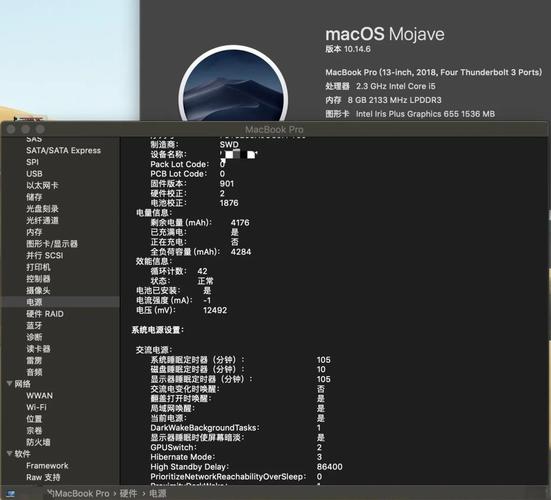
Task: Select 雷雳 in the sidebar
Action: click(34, 360)
